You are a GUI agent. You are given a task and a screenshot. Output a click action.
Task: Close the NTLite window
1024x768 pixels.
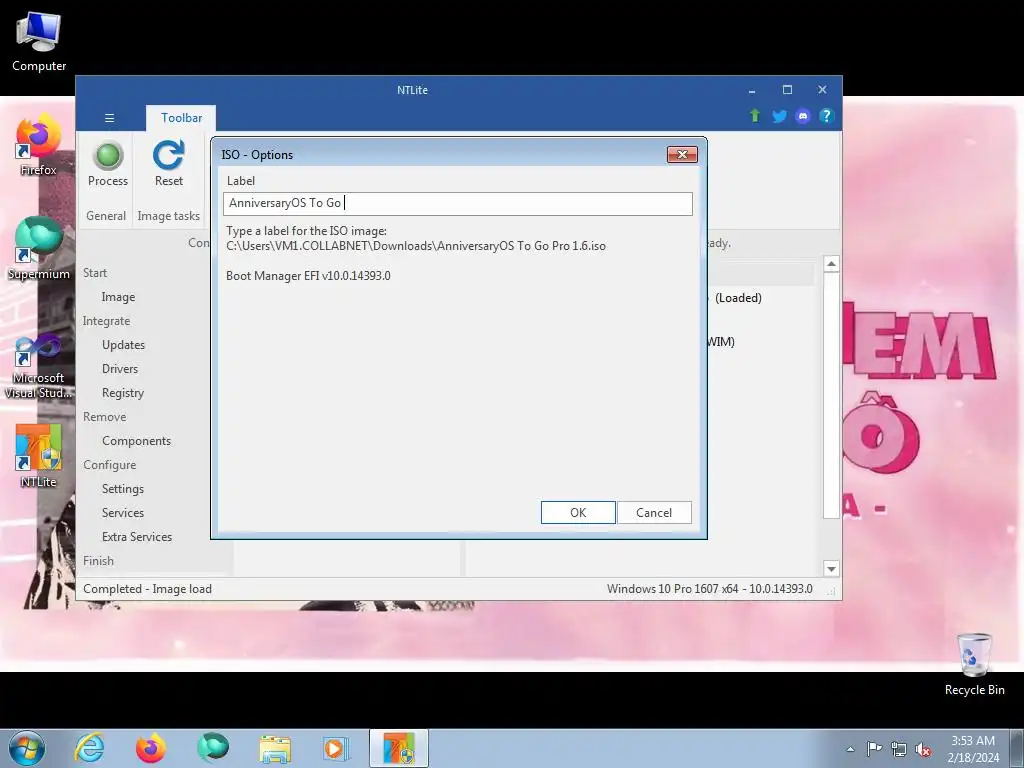point(822,90)
